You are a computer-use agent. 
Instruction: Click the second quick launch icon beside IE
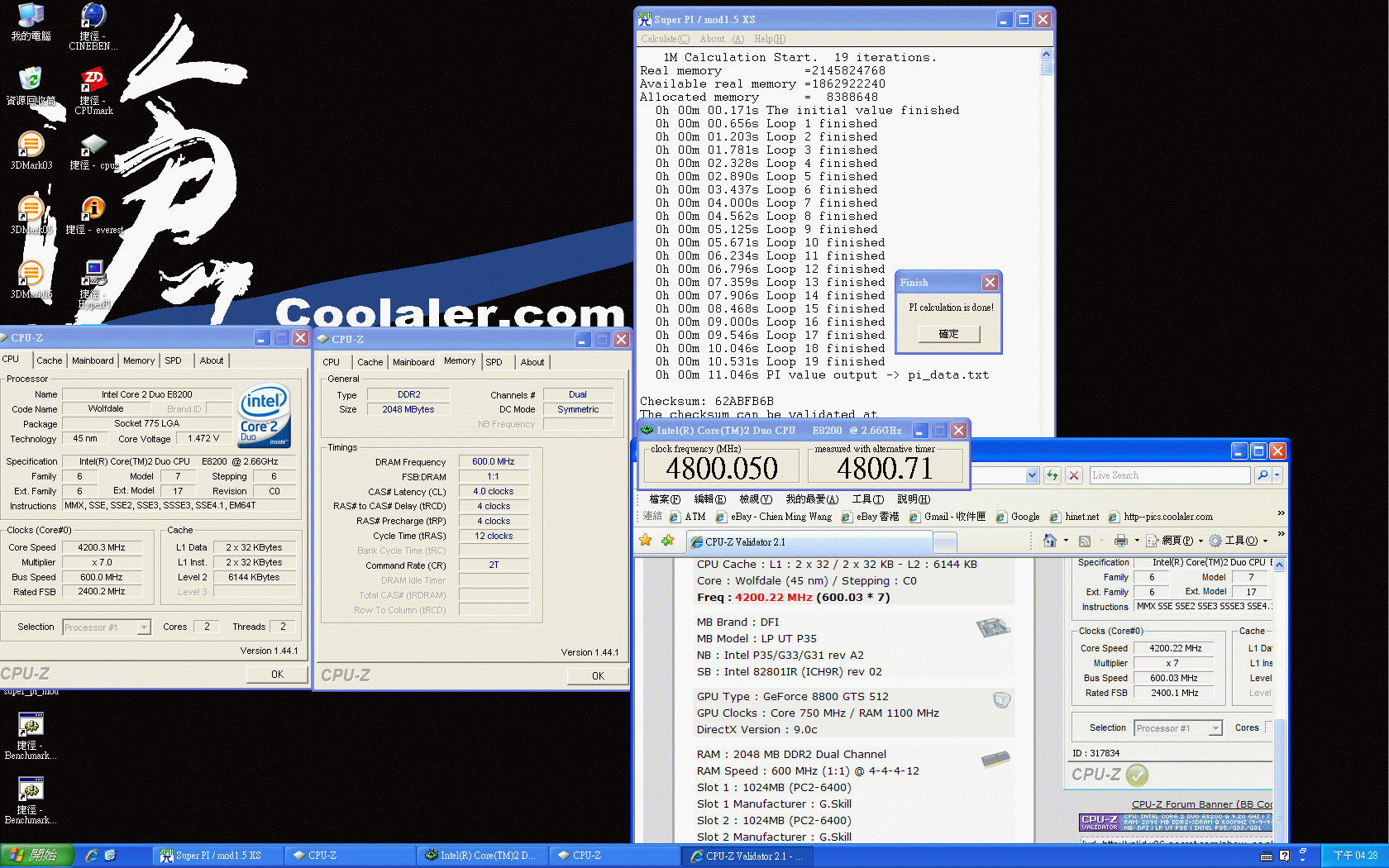click(x=110, y=856)
